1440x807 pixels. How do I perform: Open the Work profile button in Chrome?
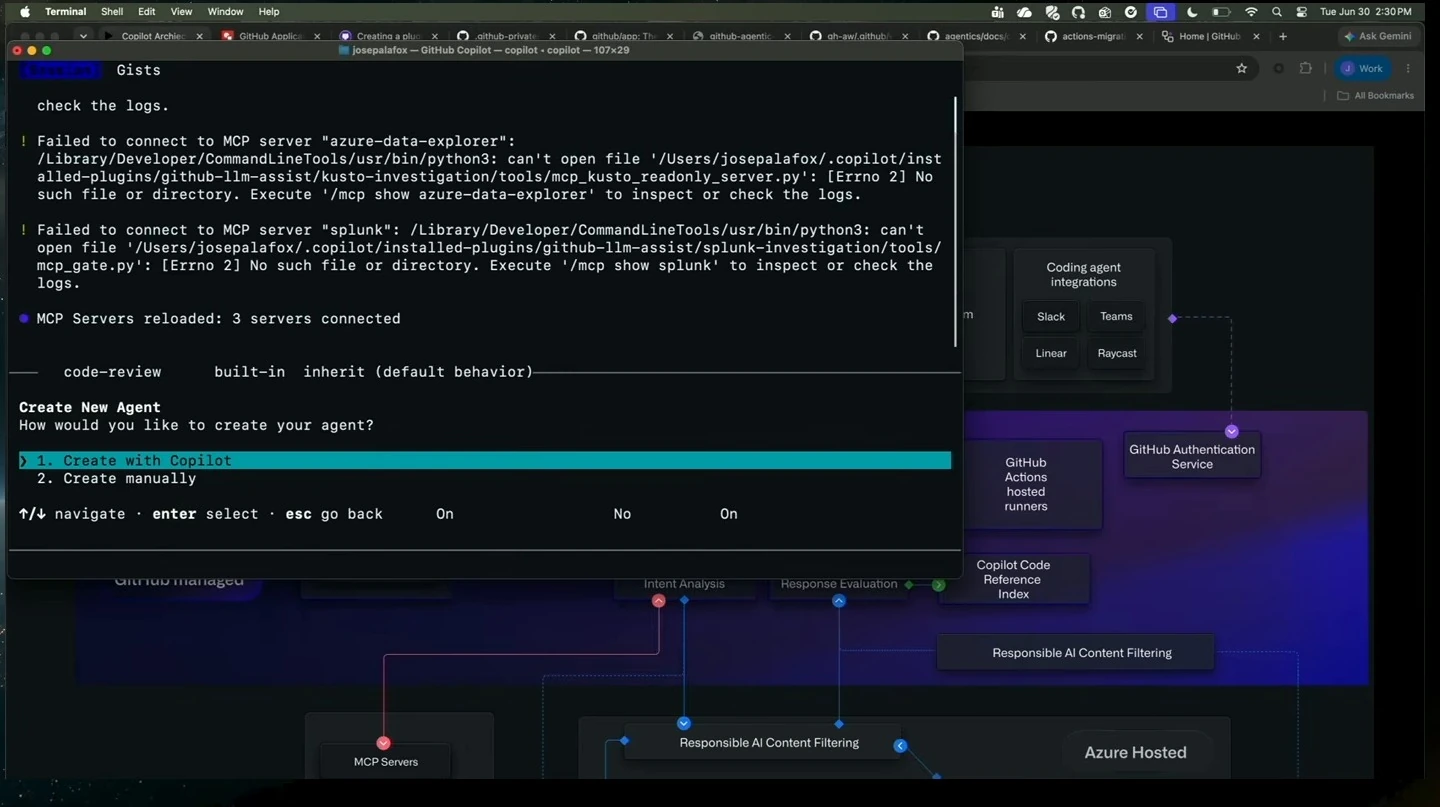tap(1362, 69)
